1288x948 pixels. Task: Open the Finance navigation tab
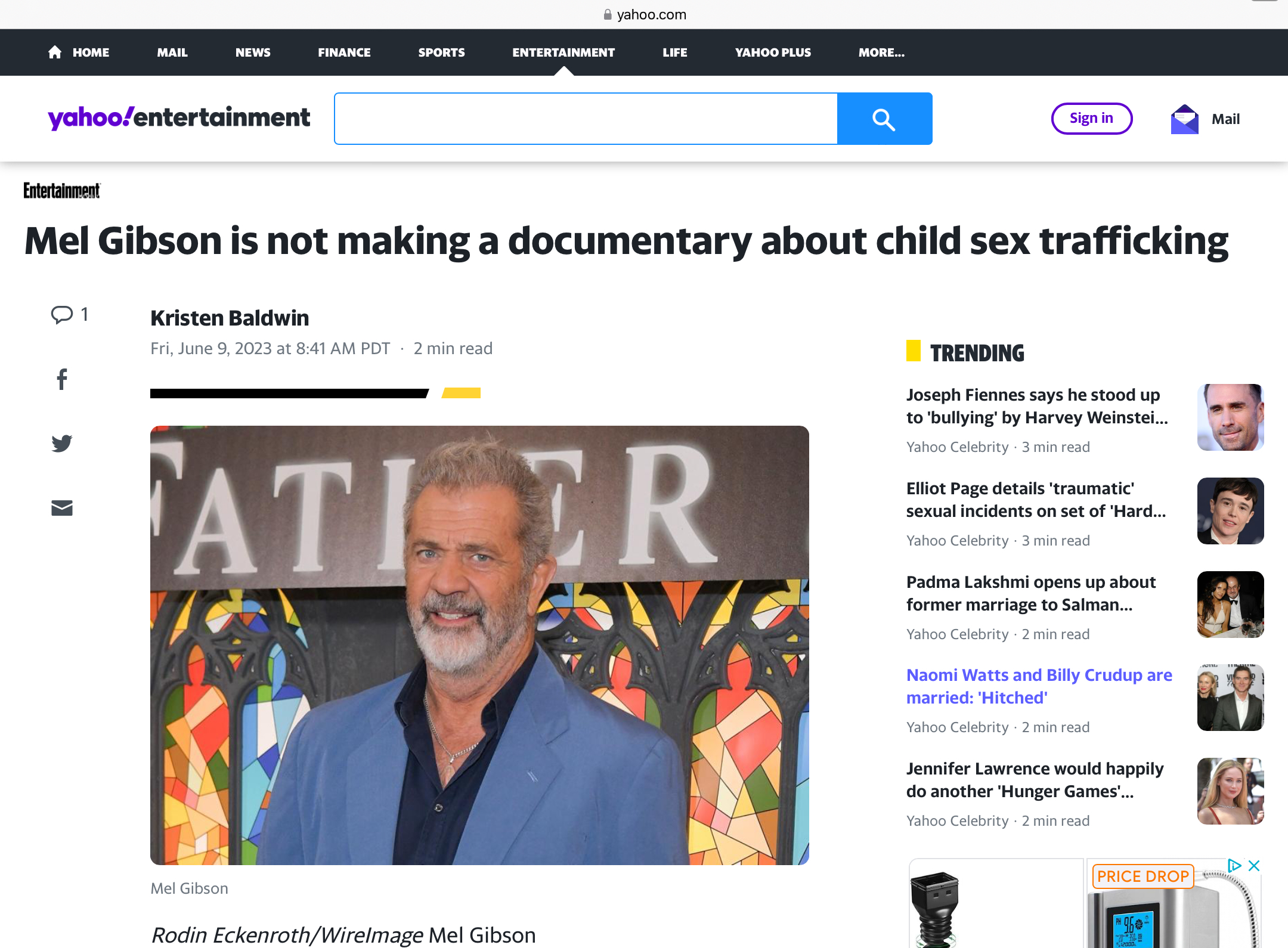(x=344, y=52)
